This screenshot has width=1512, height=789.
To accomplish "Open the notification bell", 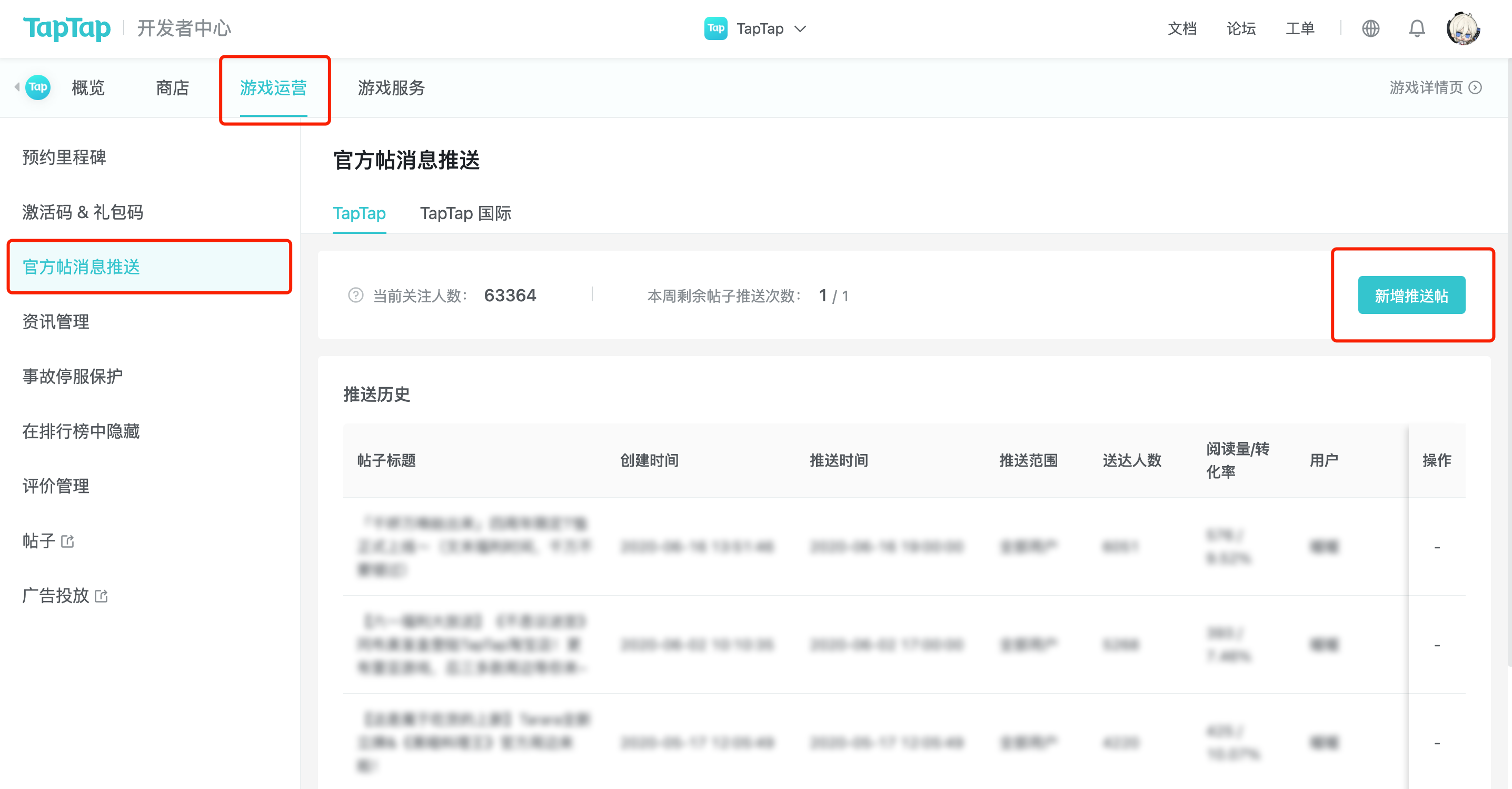I will coord(1417,28).
